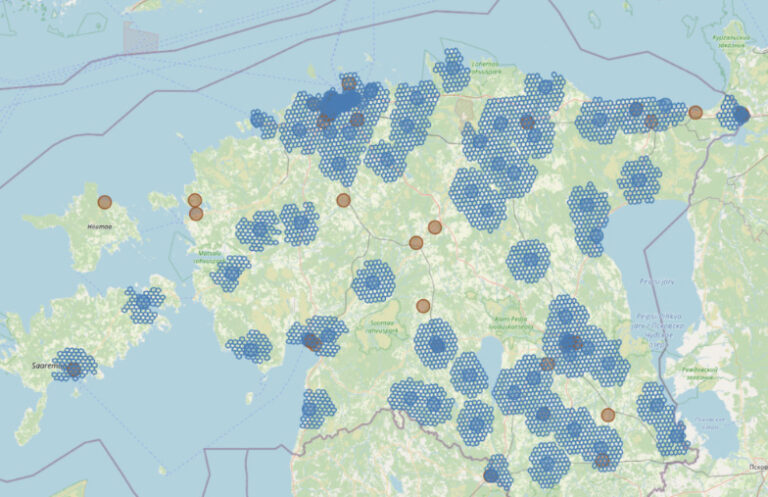Select orange marker in southeast outside blue clusters

pyautogui.click(x=608, y=414)
